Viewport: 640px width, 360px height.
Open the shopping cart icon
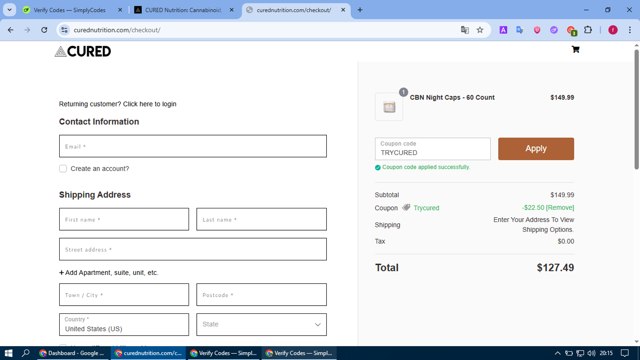[576, 50]
